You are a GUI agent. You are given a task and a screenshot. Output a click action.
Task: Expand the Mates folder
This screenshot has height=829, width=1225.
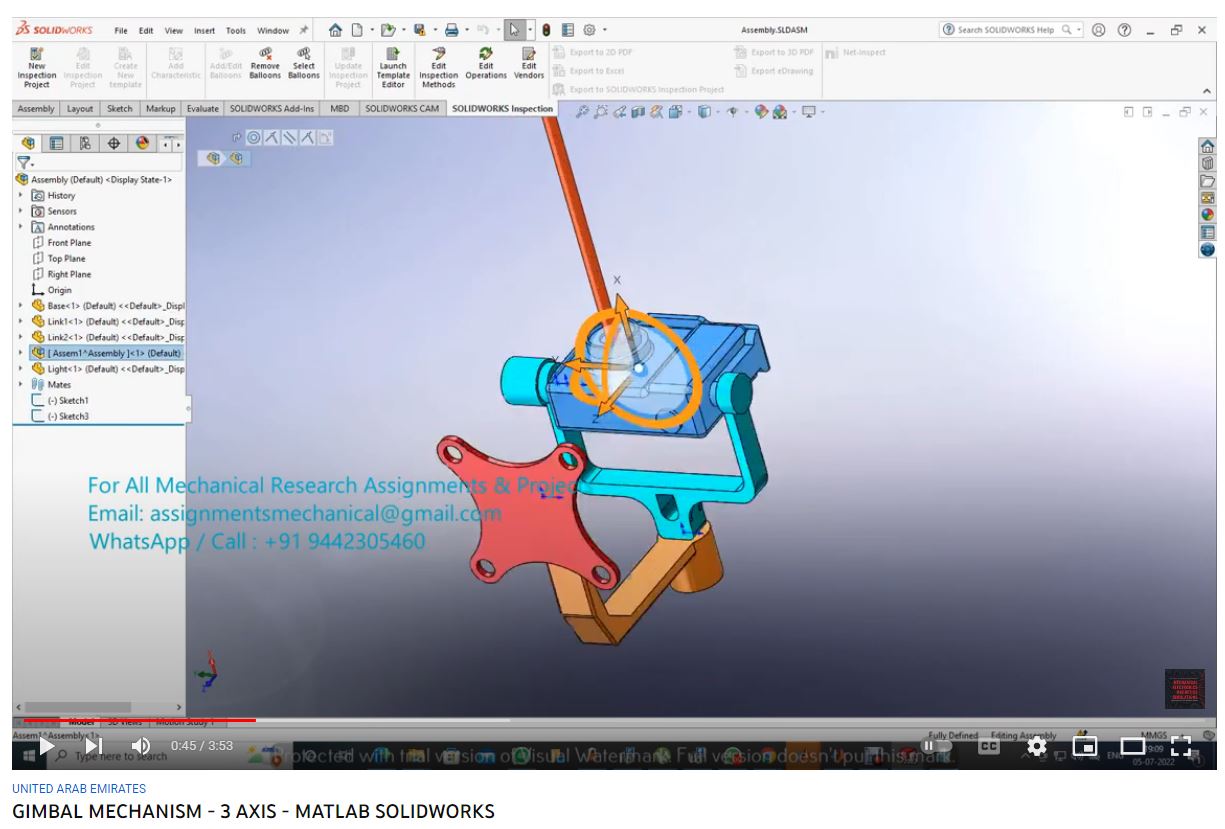click(20, 384)
